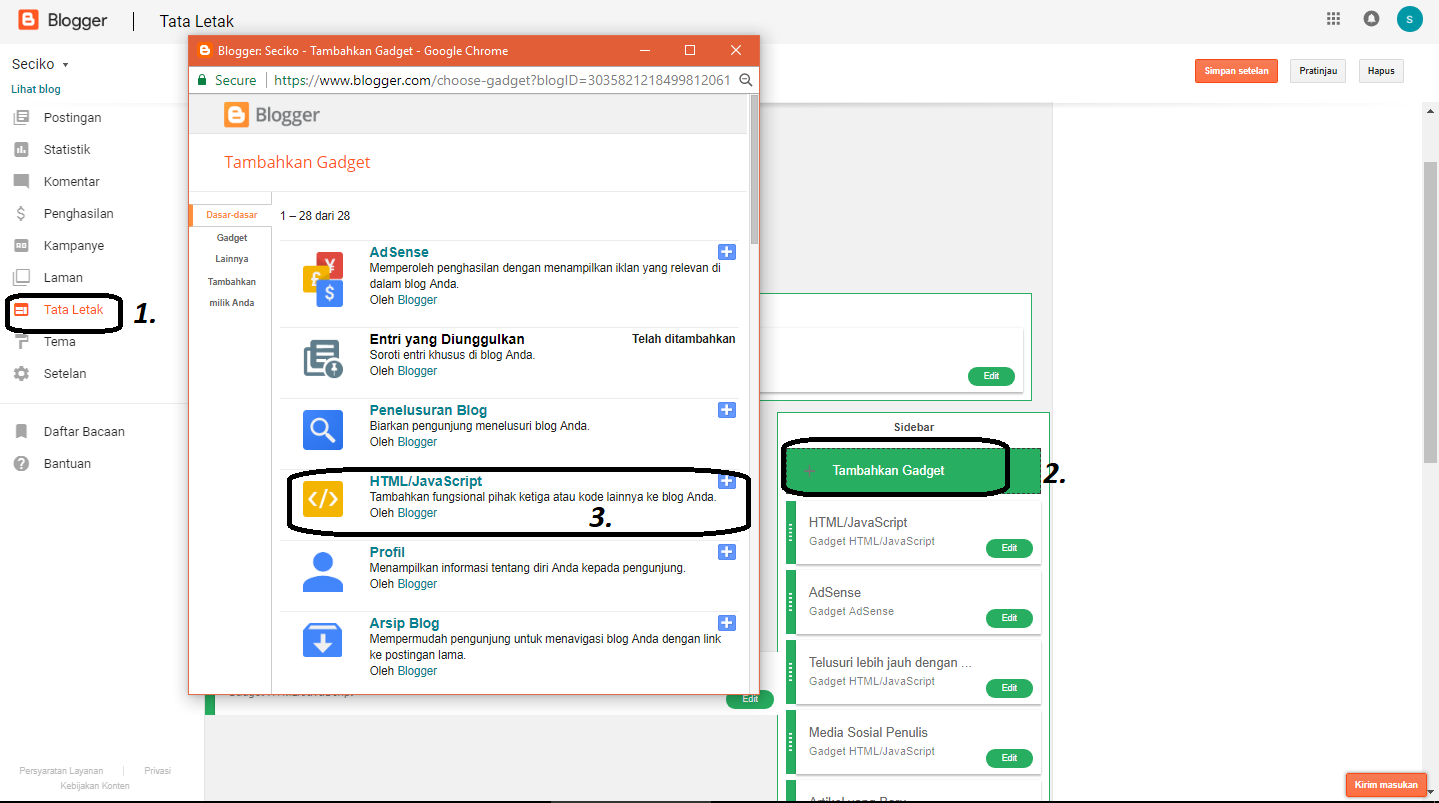Click the popup address bar URL
The height and width of the screenshot is (803, 1439).
501,80
